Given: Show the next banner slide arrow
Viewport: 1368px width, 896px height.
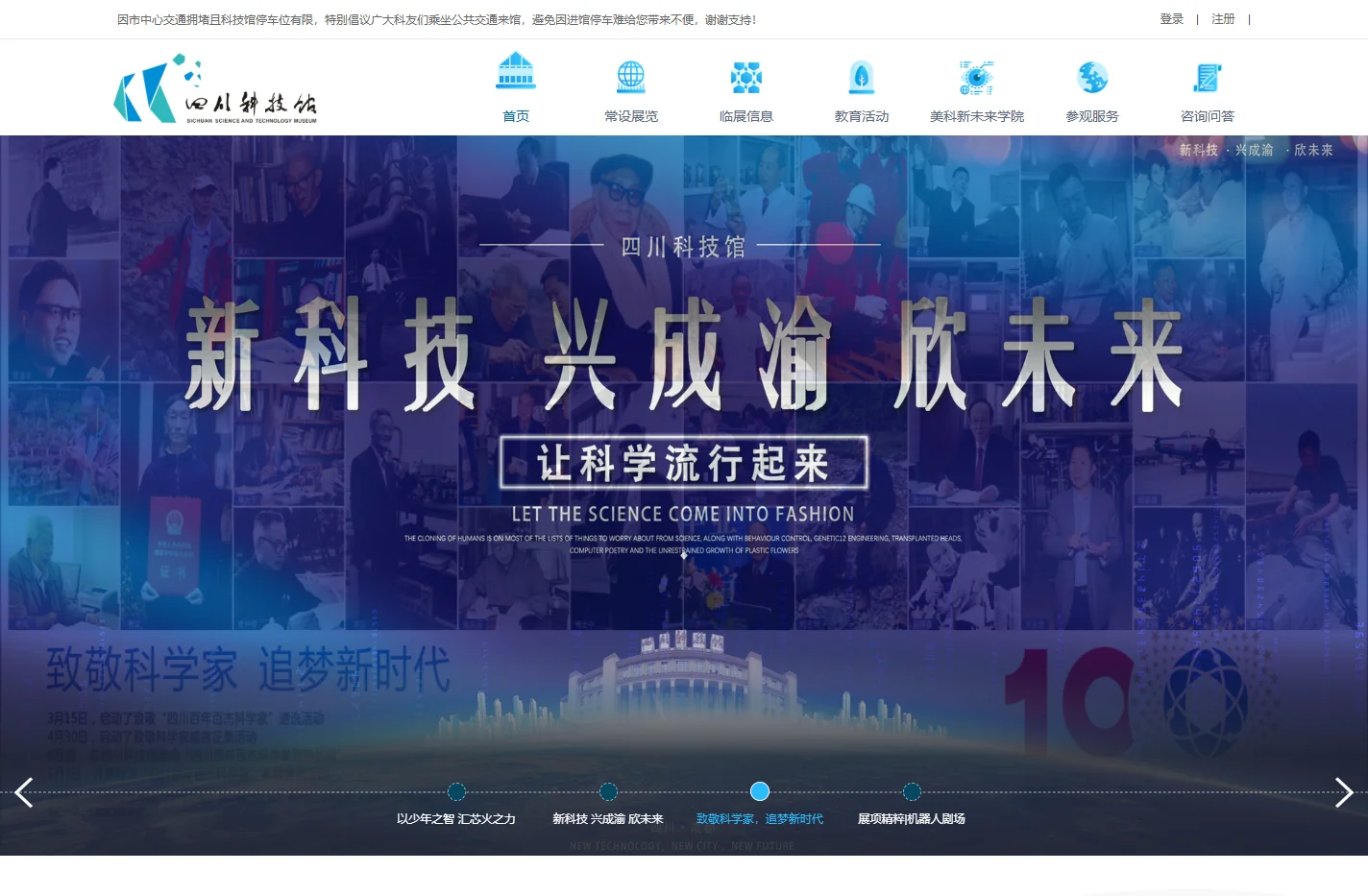Looking at the screenshot, I should pos(1344,792).
